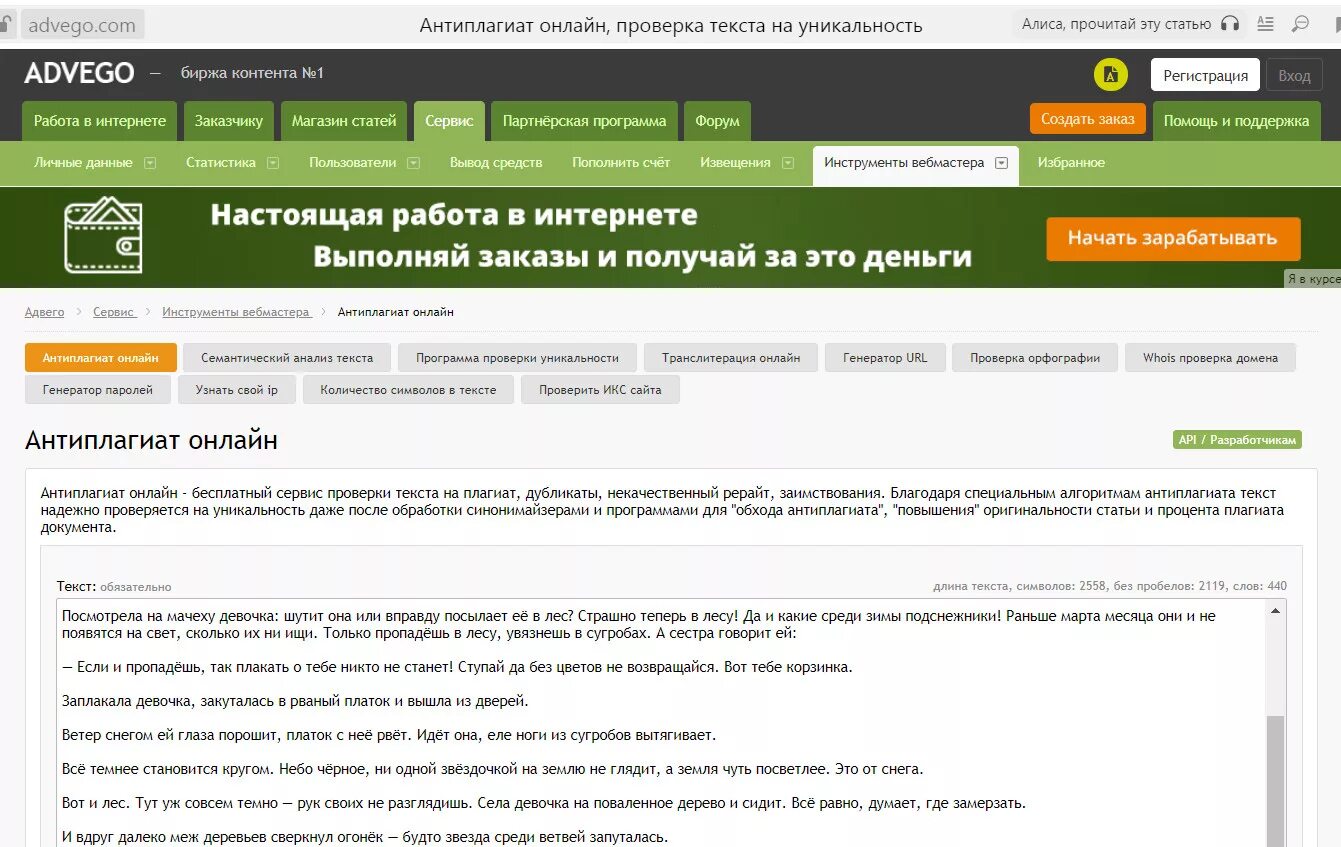
Task: Click inside the text input area
Action: coord(661,722)
